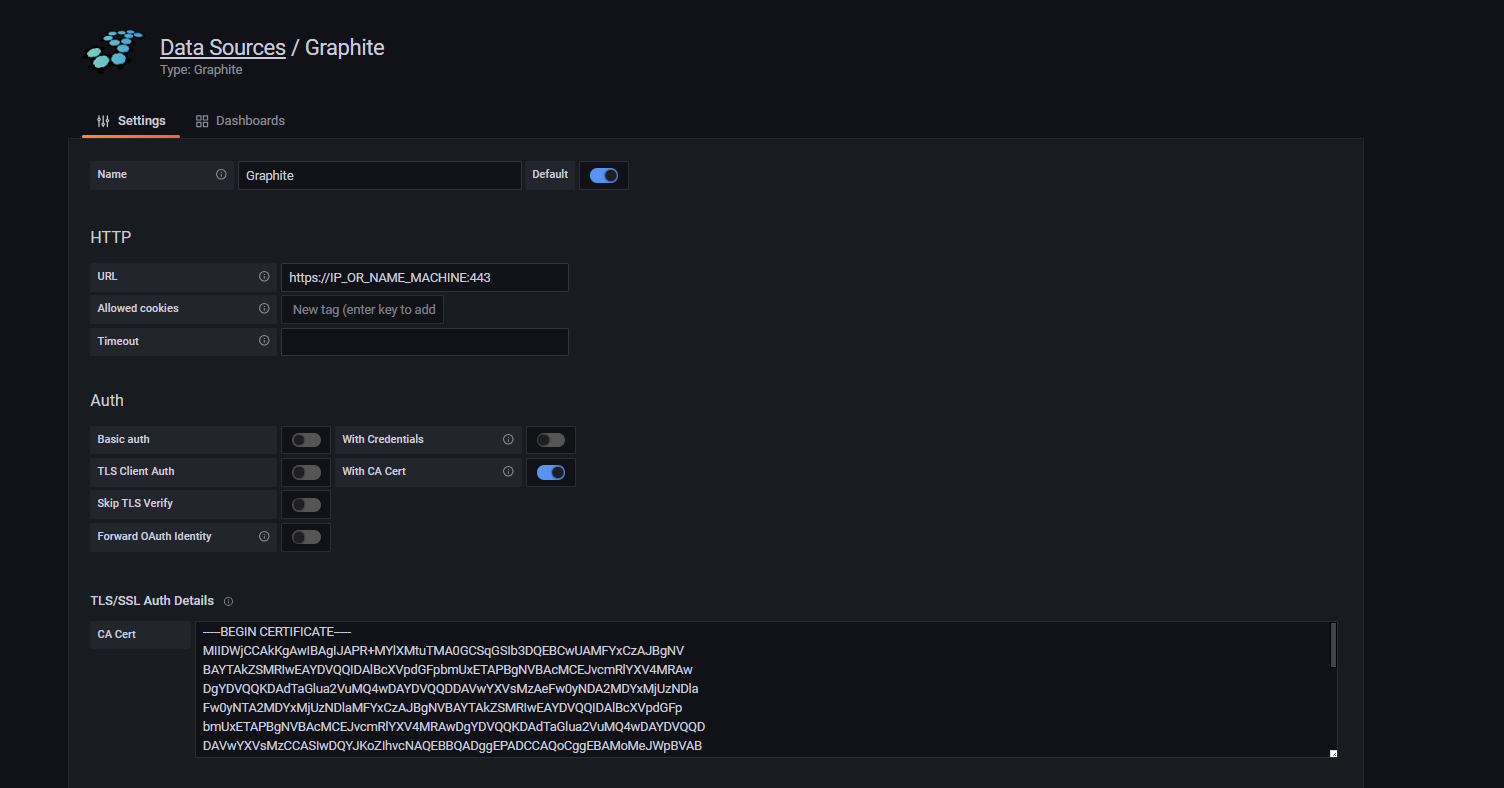The height and width of the screenshot is (788, 1504).
Task: Toggle the Default data source switch
Action: [603, 175]
